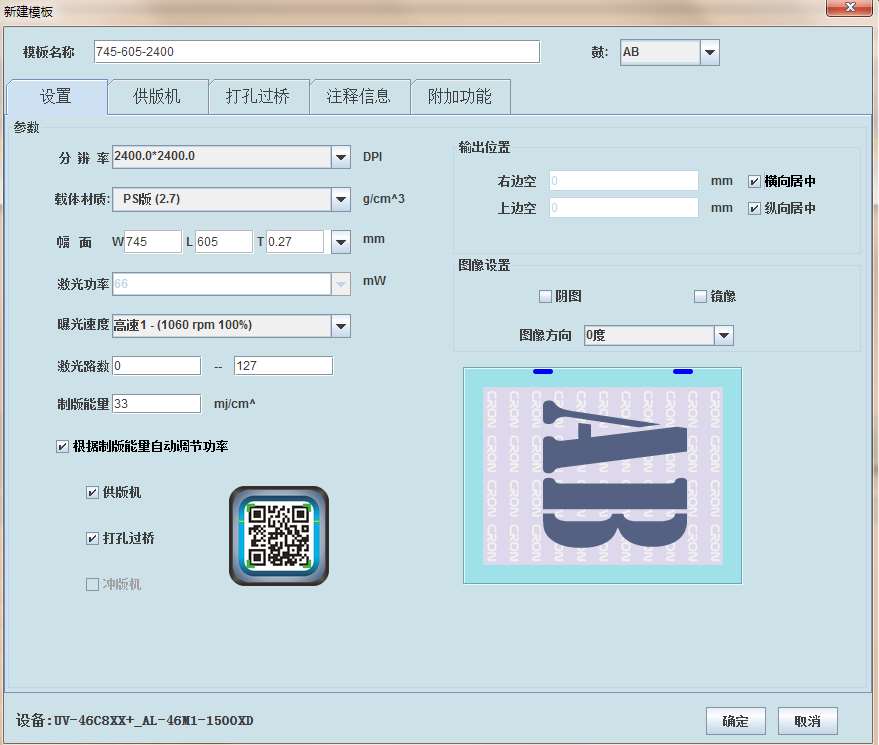Enable the 镜像 mirror checkbox
The image size is (879, 745).
(700, 296)
